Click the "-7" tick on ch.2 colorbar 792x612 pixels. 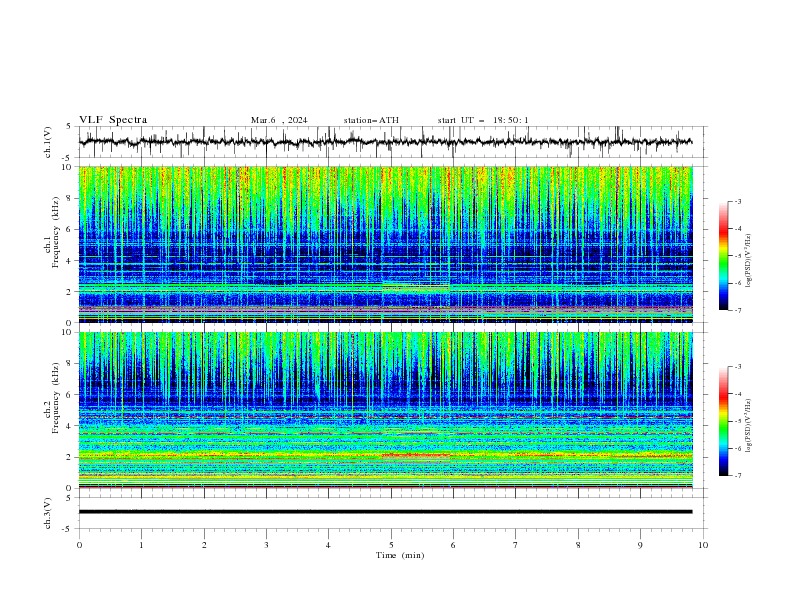click(x=737, y=475)
